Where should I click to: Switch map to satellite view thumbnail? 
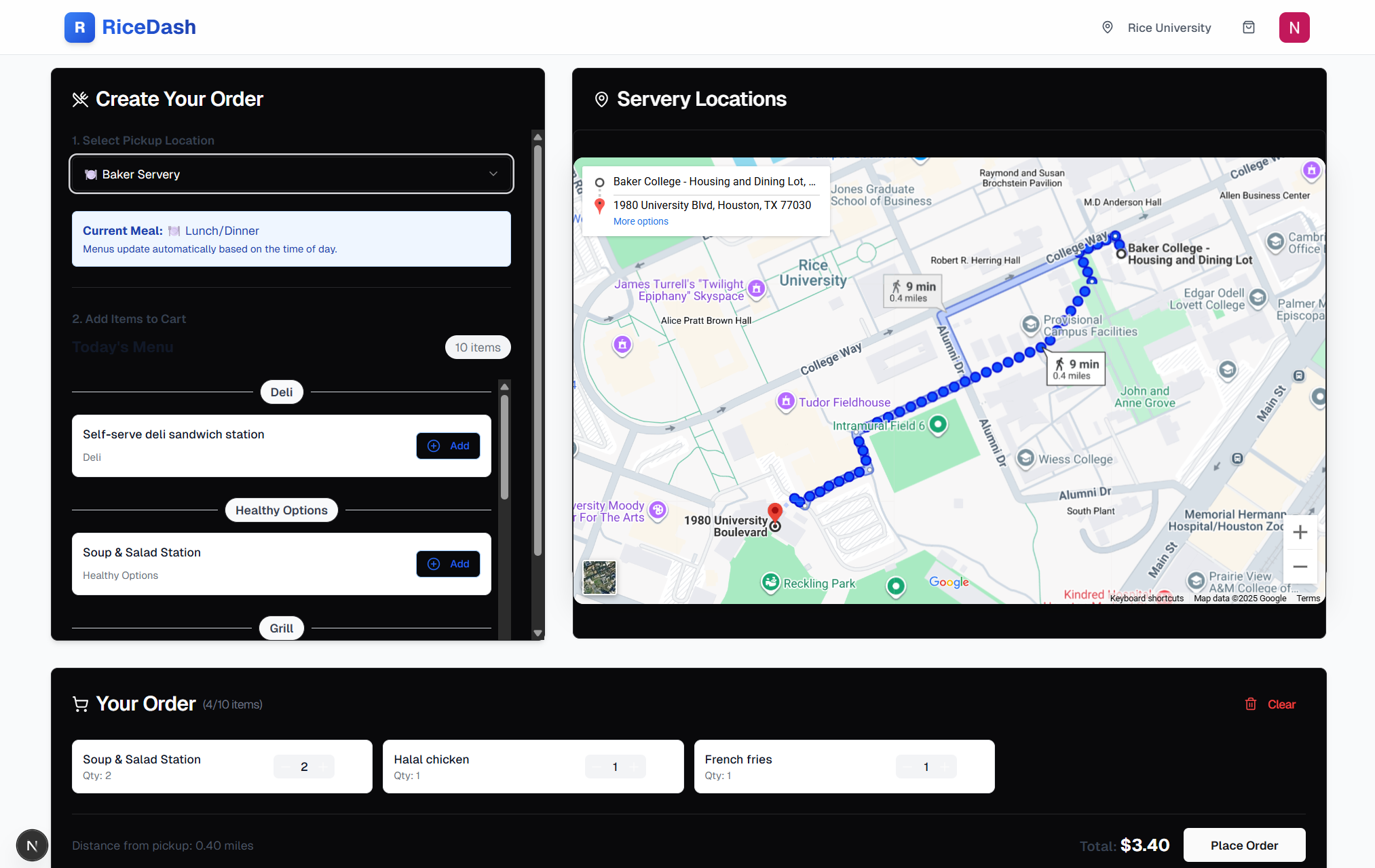599,578
